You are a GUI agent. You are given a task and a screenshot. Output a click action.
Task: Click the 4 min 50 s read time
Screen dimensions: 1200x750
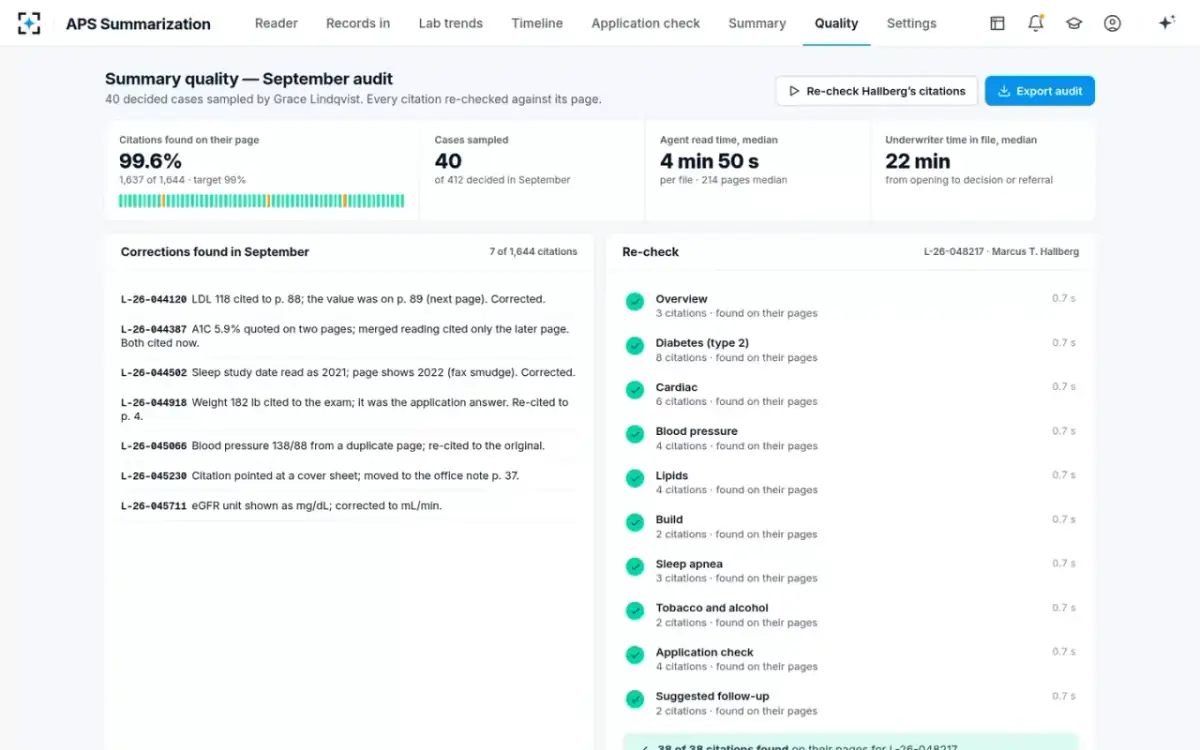(x=709, y=161)
